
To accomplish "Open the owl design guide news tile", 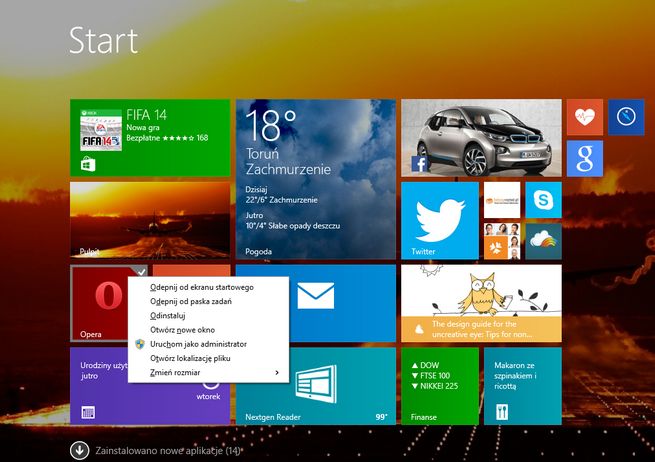I will point(481,303).
